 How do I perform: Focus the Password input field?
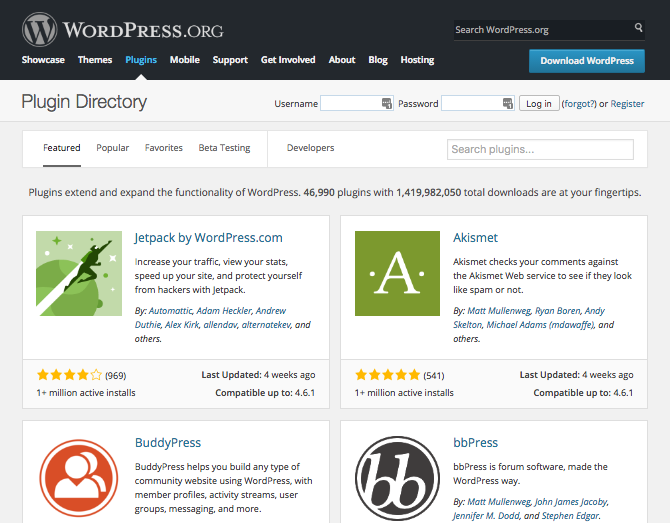(x=478, y=103)
